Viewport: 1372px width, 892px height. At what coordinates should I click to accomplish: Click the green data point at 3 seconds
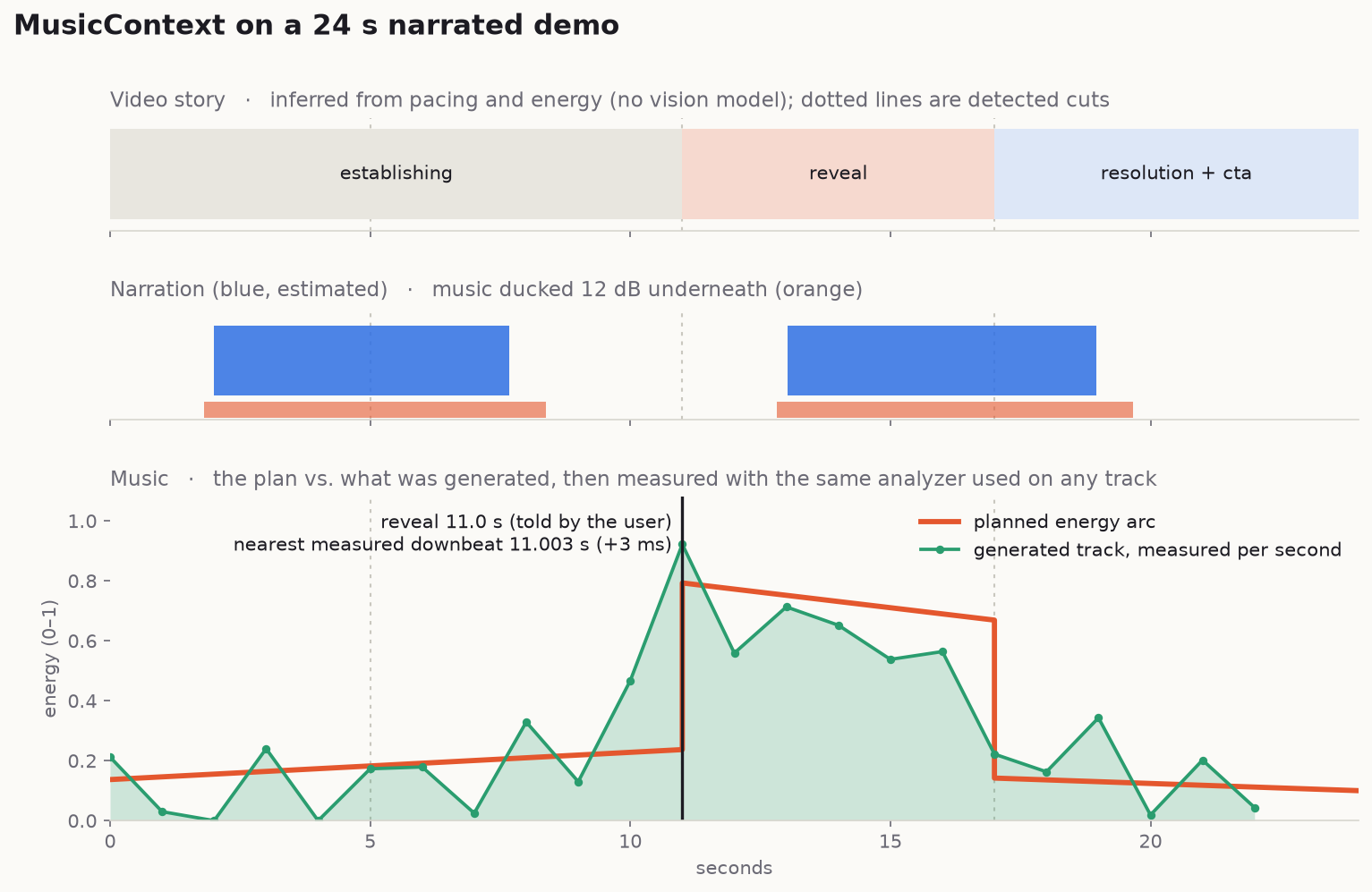click(x=266, y=749)
